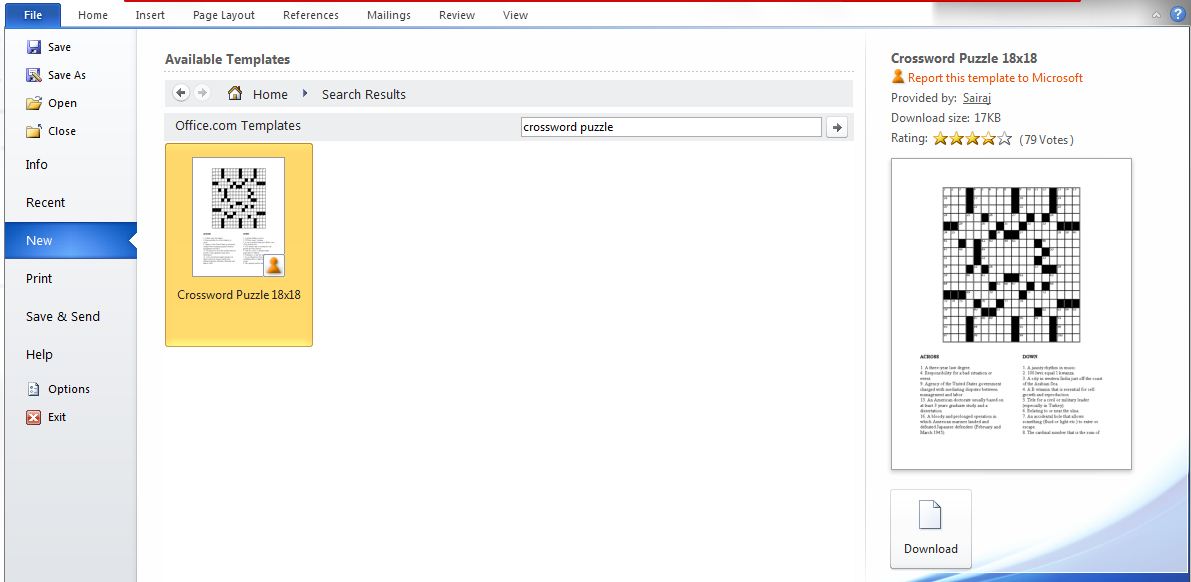The image size is (1191, 582).
Task: Click the orange person report icon
Action: pyautogui.click(x=898, y=77)
